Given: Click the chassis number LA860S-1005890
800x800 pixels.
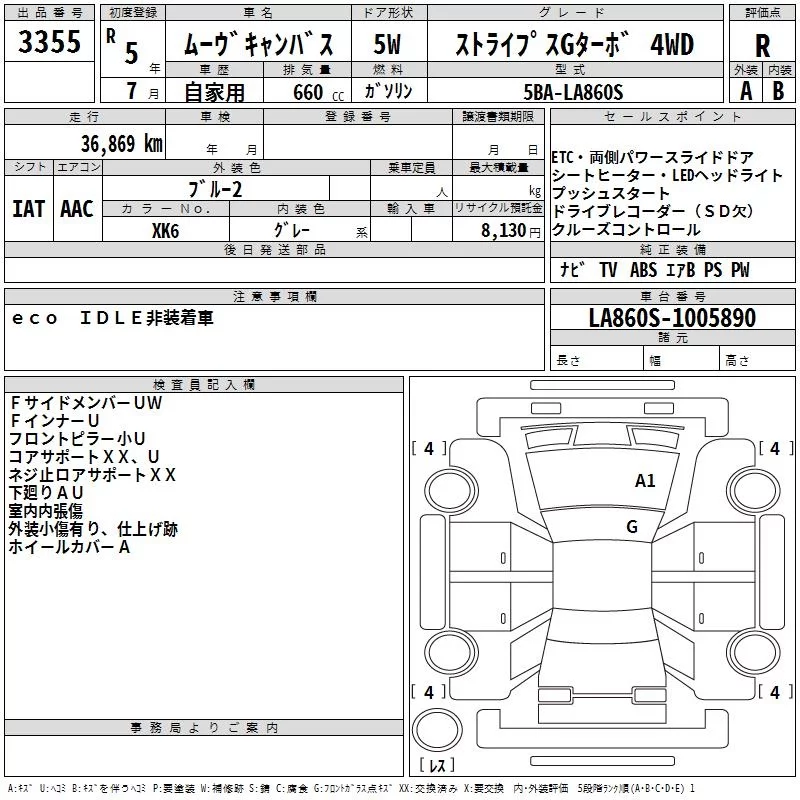Looking at the screenshot, I should click(x=672, y=317).
